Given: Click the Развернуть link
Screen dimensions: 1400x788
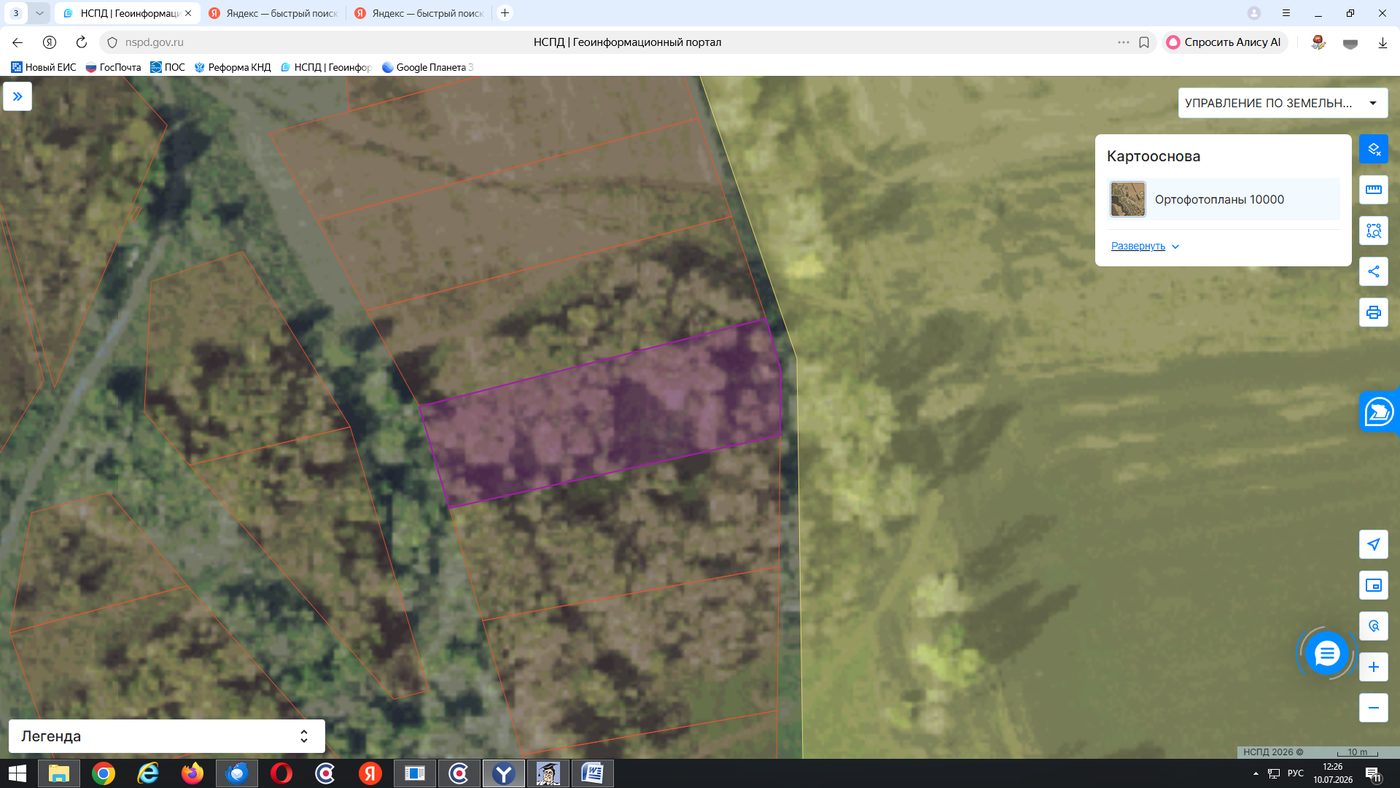Looking at the screenshot, I should 1138,246.
